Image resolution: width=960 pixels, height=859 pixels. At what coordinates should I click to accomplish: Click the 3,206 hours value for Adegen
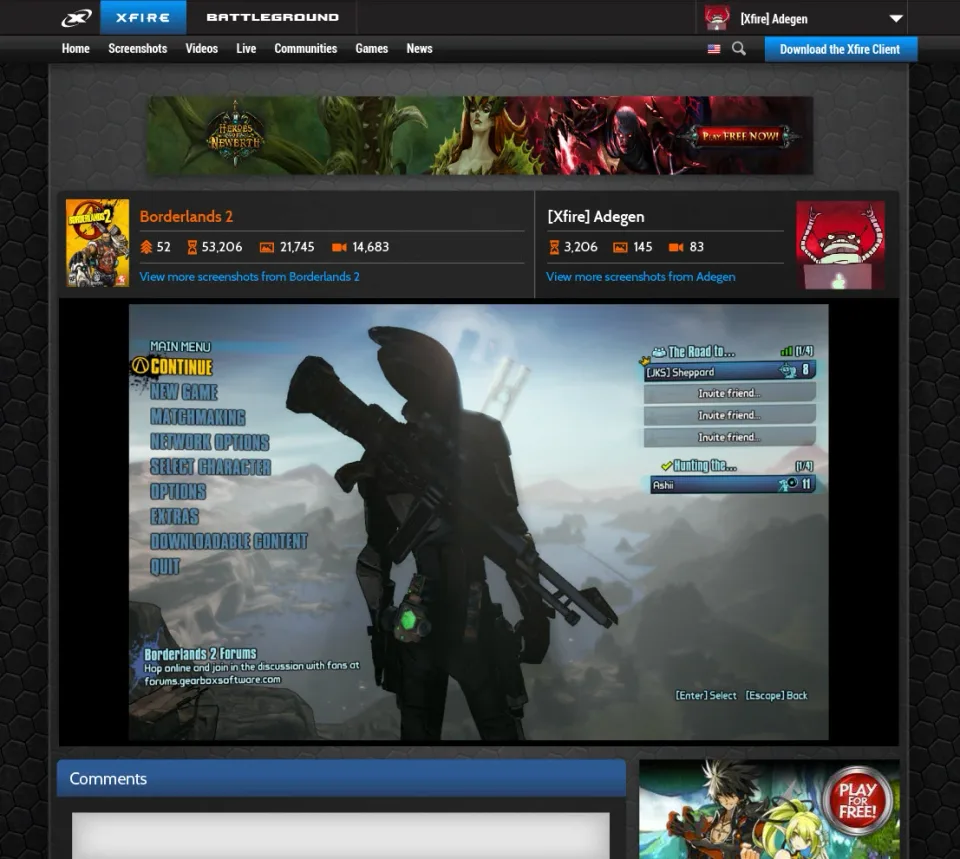pos(580,247)
